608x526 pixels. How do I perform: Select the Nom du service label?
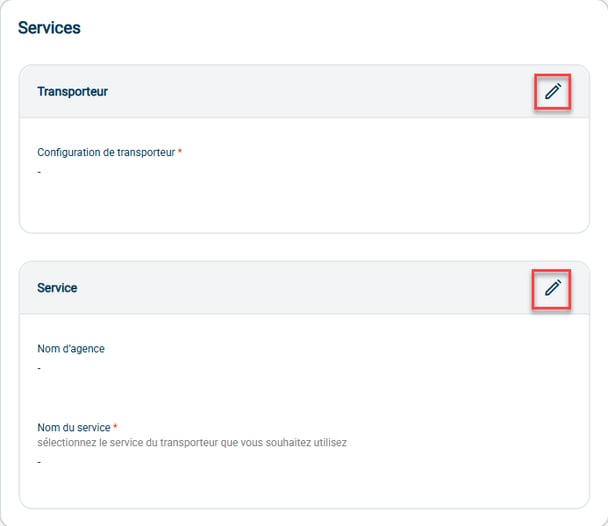[x=74, y=428]
